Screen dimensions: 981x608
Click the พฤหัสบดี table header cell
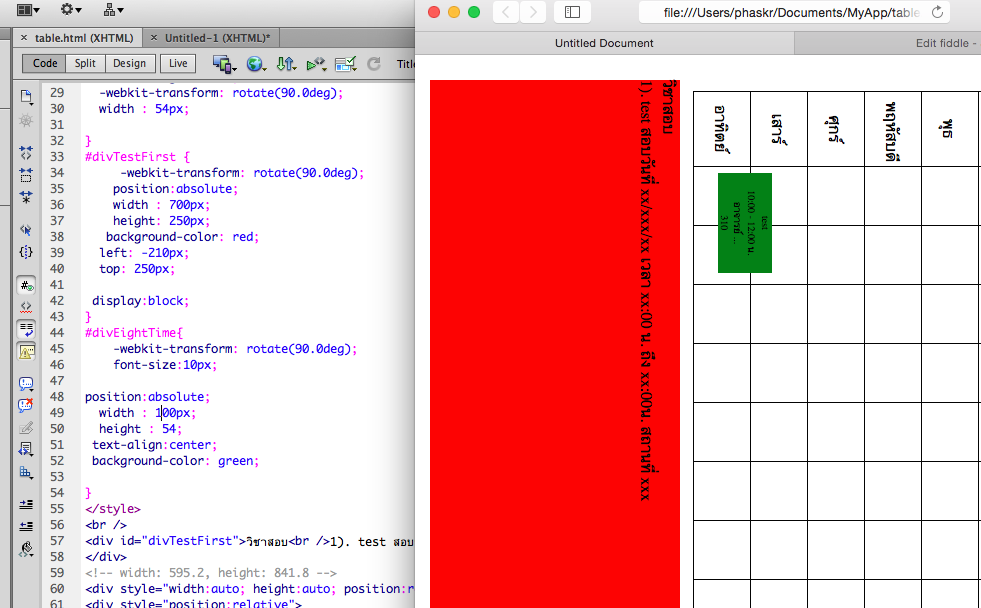click(893, 129)
